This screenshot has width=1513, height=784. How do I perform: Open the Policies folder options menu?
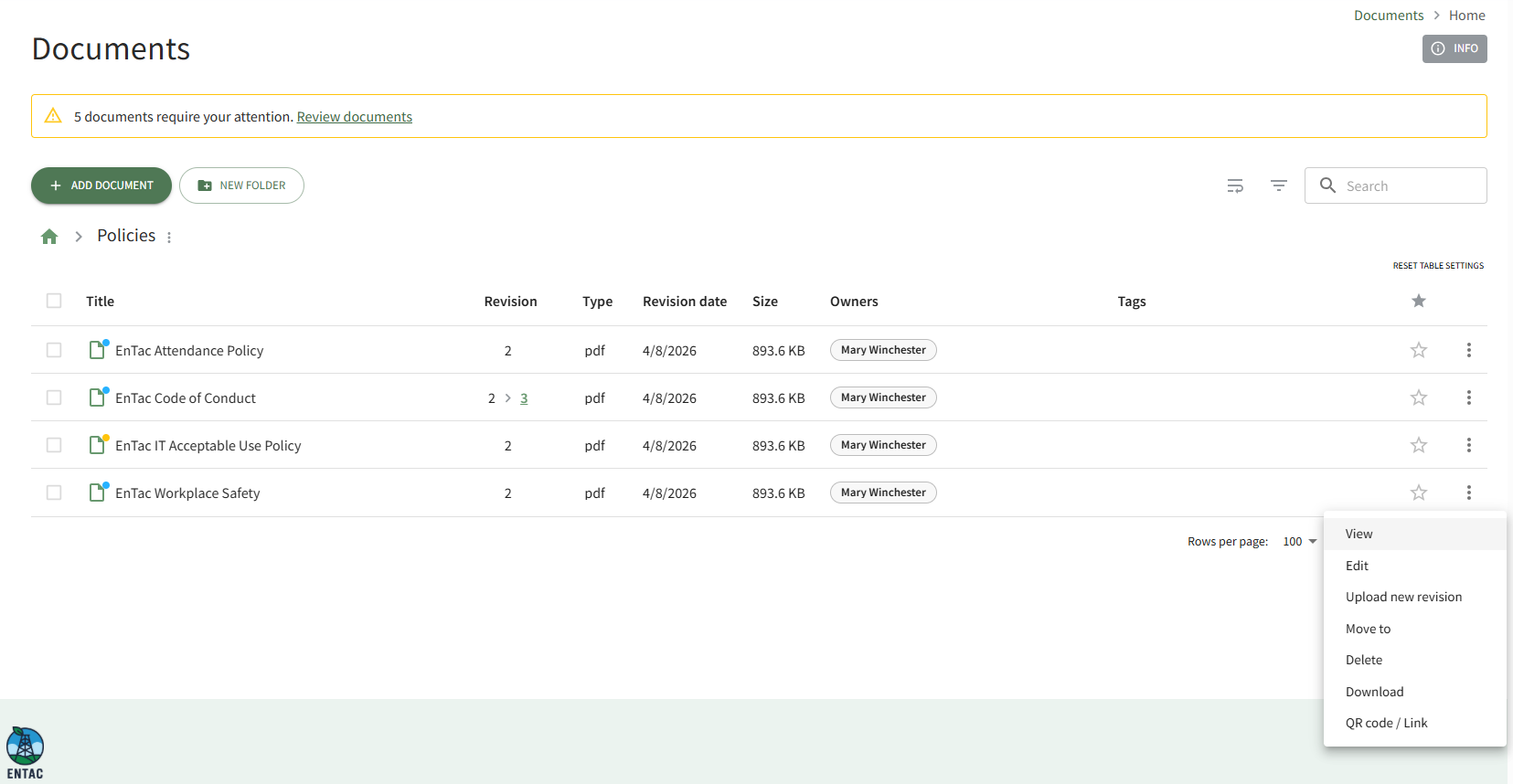[169, 238]
